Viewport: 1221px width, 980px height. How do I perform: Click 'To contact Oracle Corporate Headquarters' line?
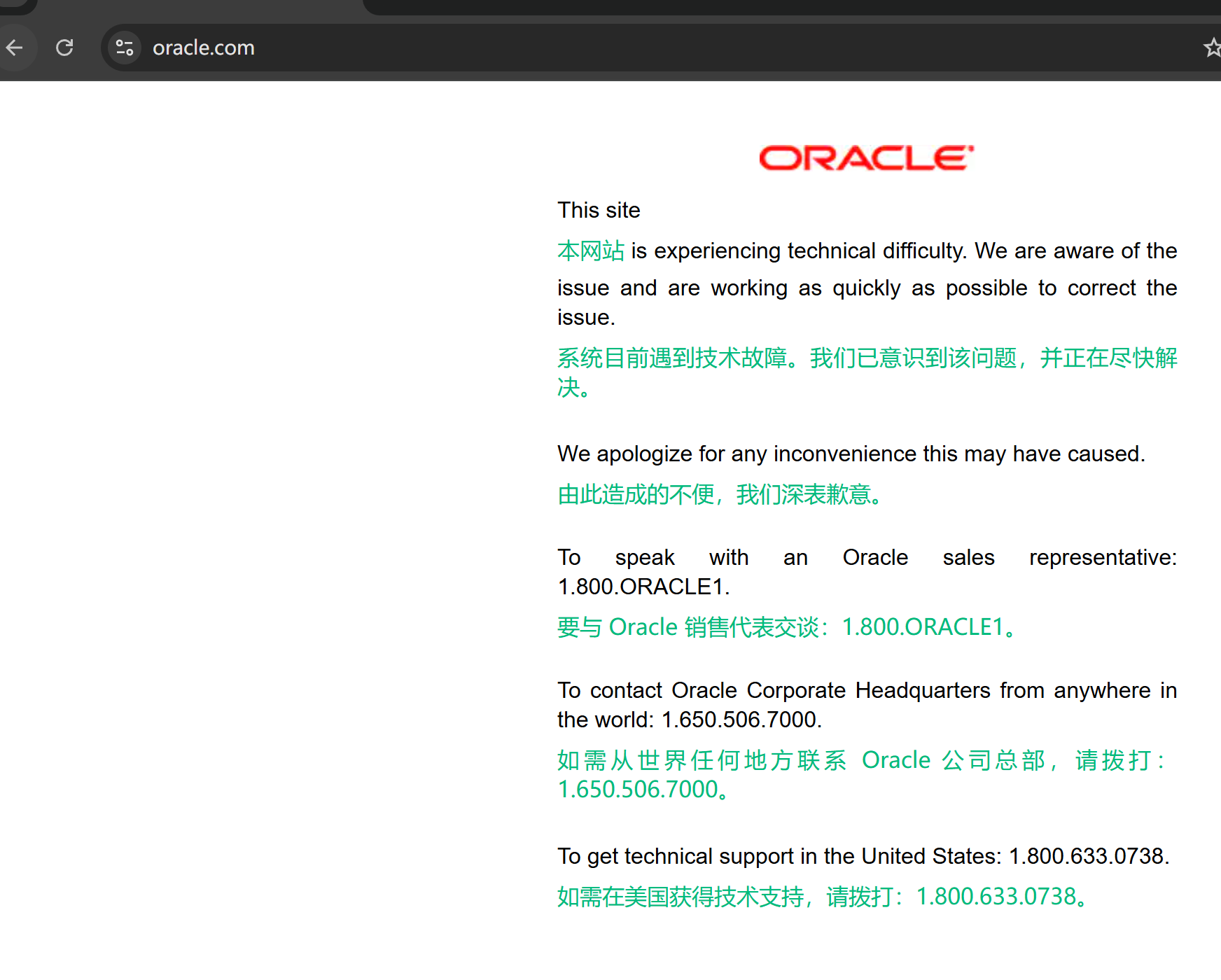[x=867, y=690]
